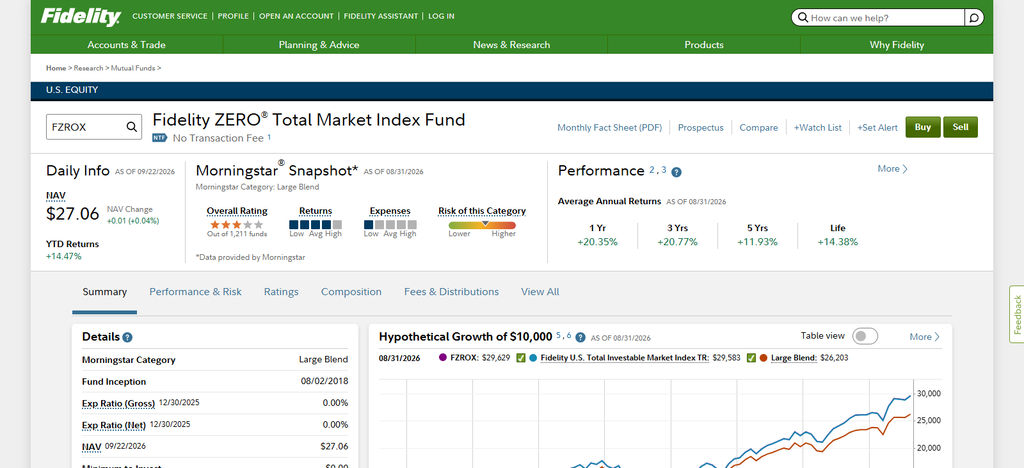This screenshot has height=468, width=1024.
Task: Click the blue index legend dot
Action: pos(534,358)
